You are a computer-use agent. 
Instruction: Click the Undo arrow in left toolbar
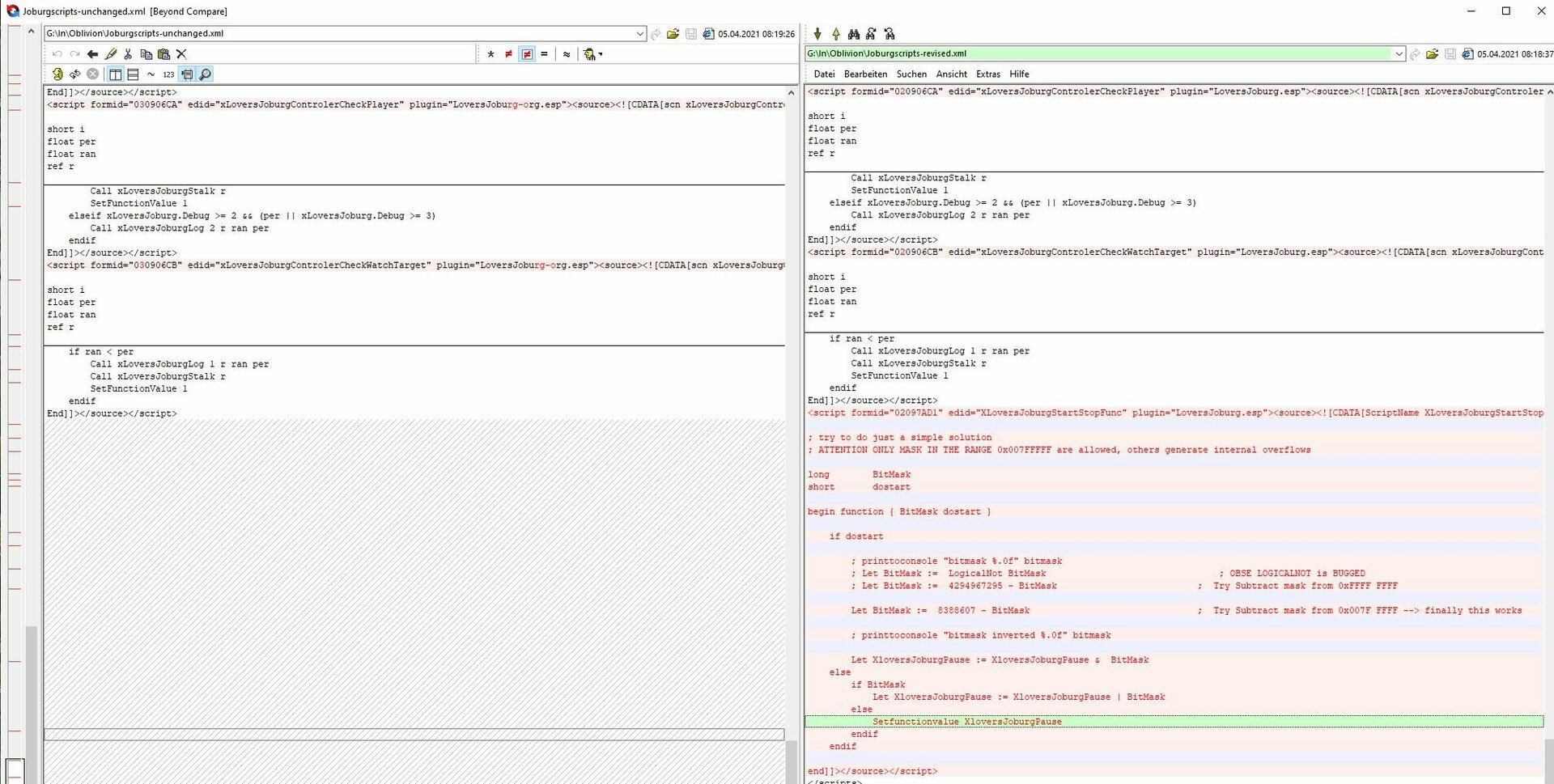pos(57,54)
